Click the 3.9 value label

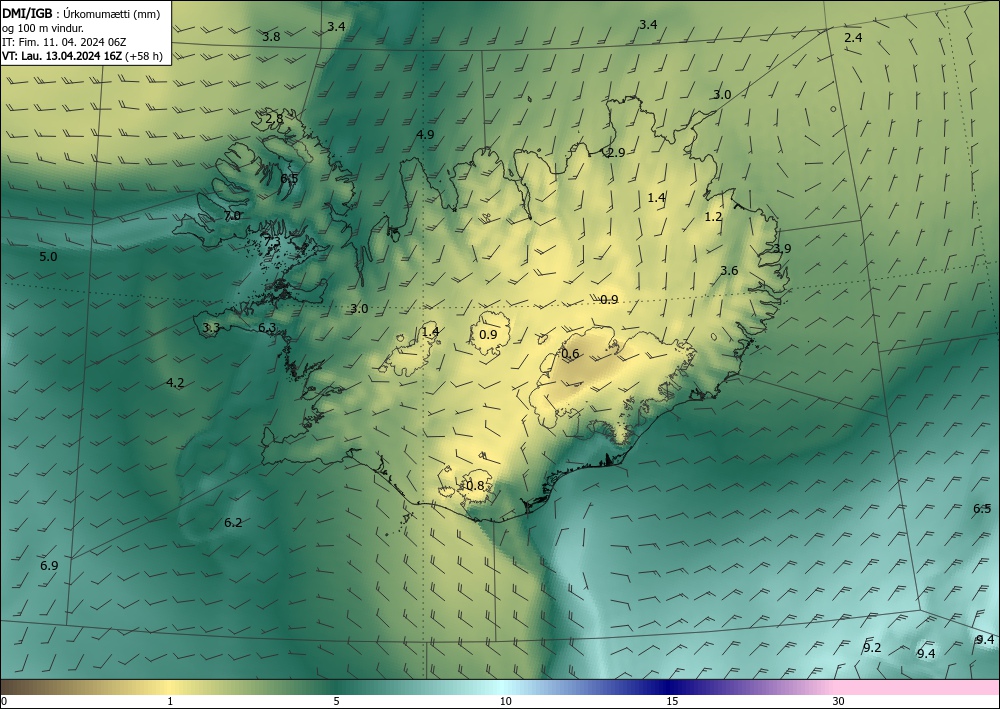coord(782,248)
